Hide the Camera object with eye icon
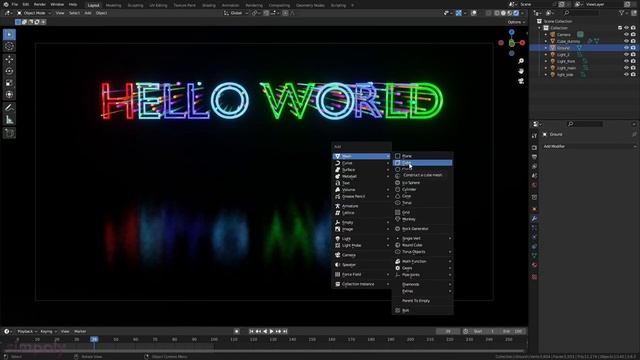 [626, 35]
